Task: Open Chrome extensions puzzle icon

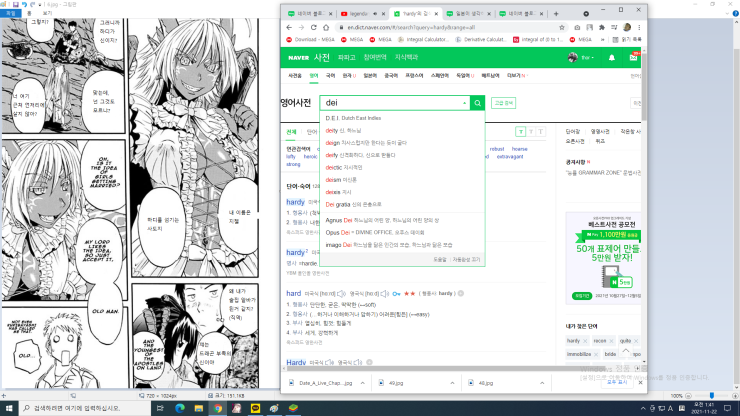Action: point(602,27)
